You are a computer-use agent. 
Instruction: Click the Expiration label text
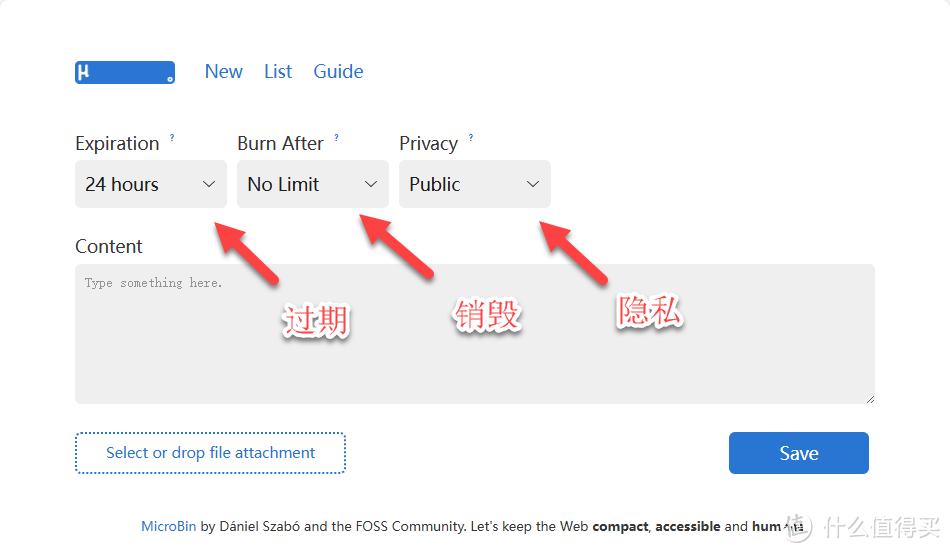pyautogui.click(x=117, y=144)
